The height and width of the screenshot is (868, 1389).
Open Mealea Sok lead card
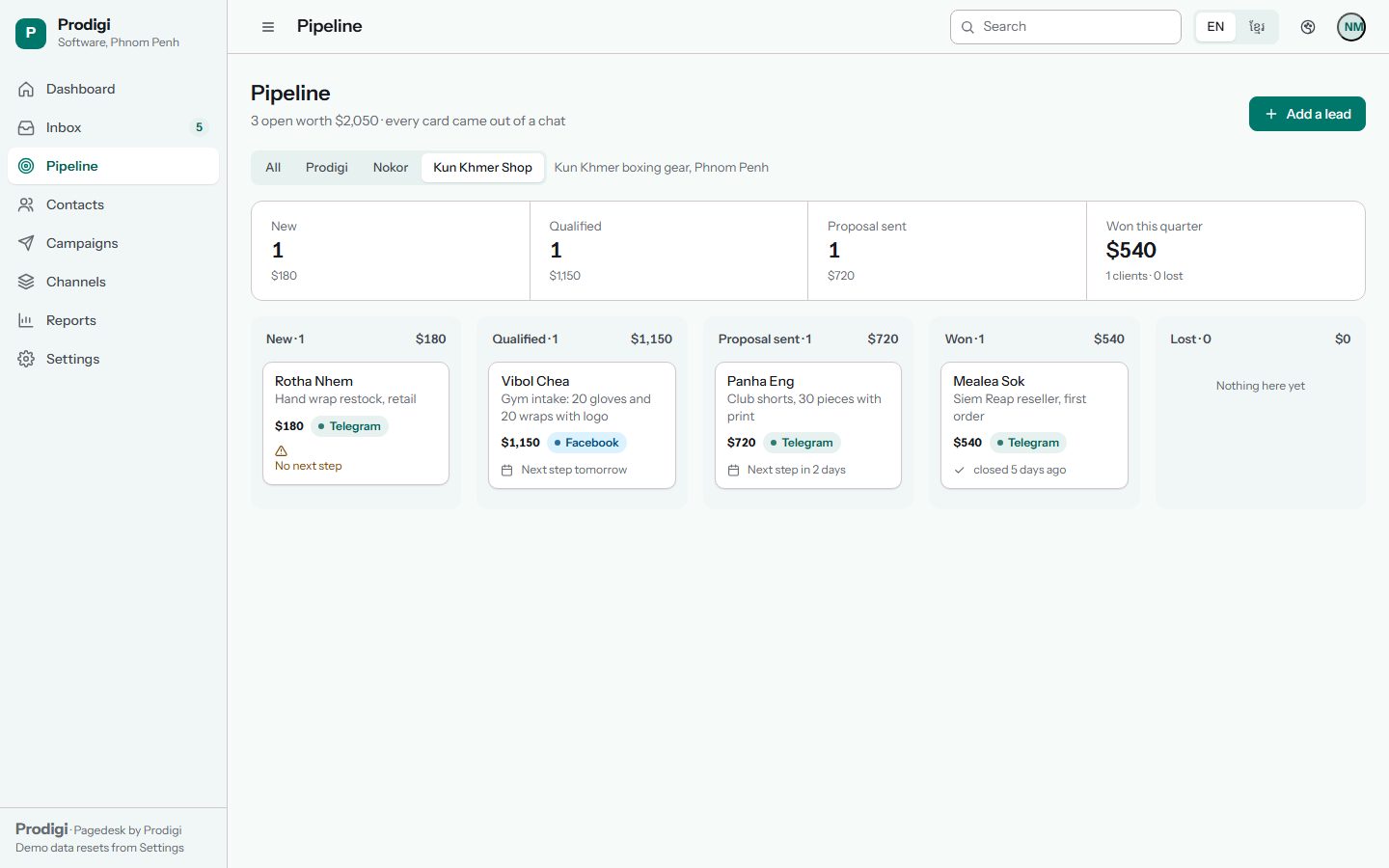pyautogui.click(x=1034, y=425)
